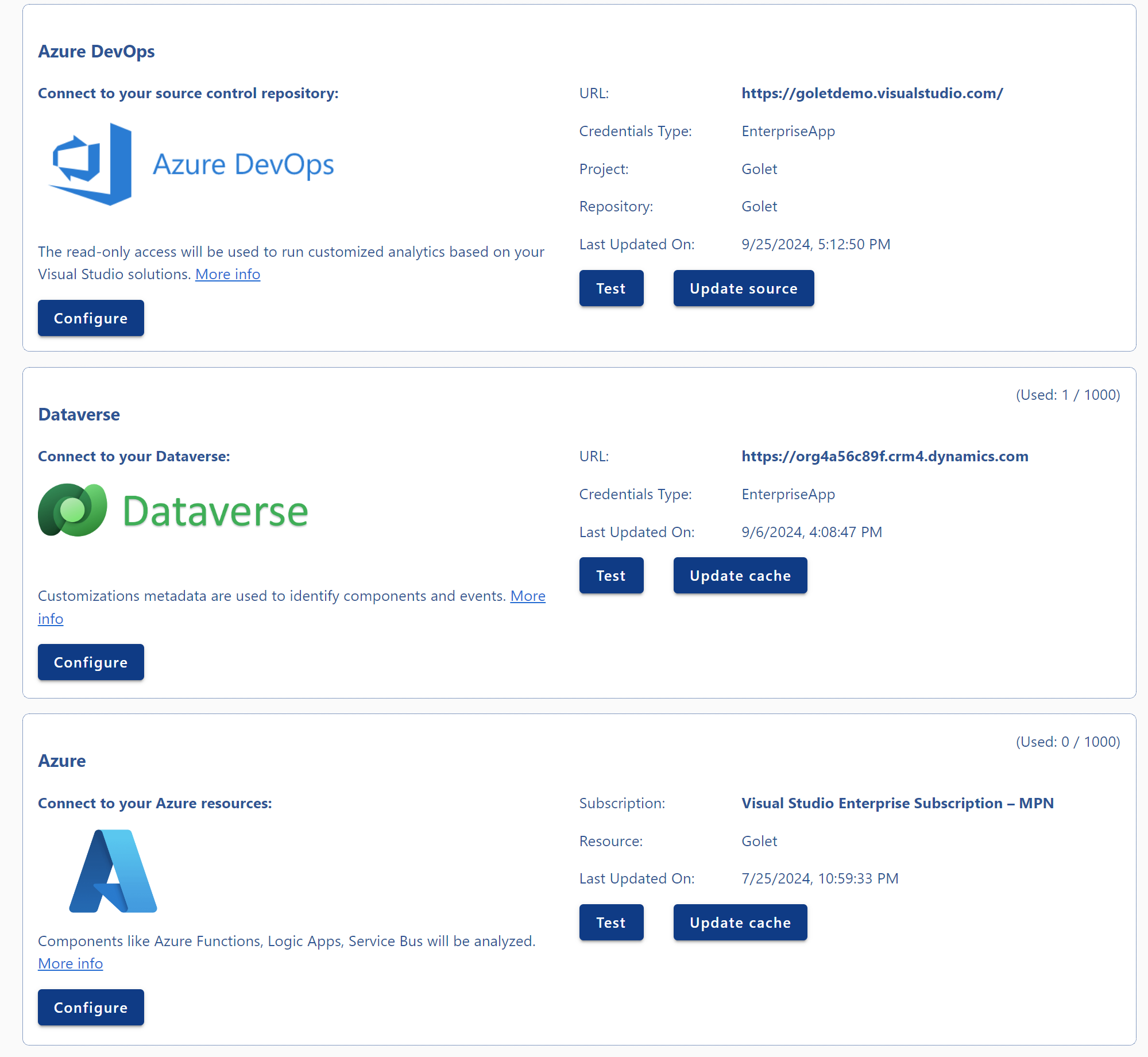The image size is (1148, 1057).
Task: Click the Resource label
Action: (611, 842)
